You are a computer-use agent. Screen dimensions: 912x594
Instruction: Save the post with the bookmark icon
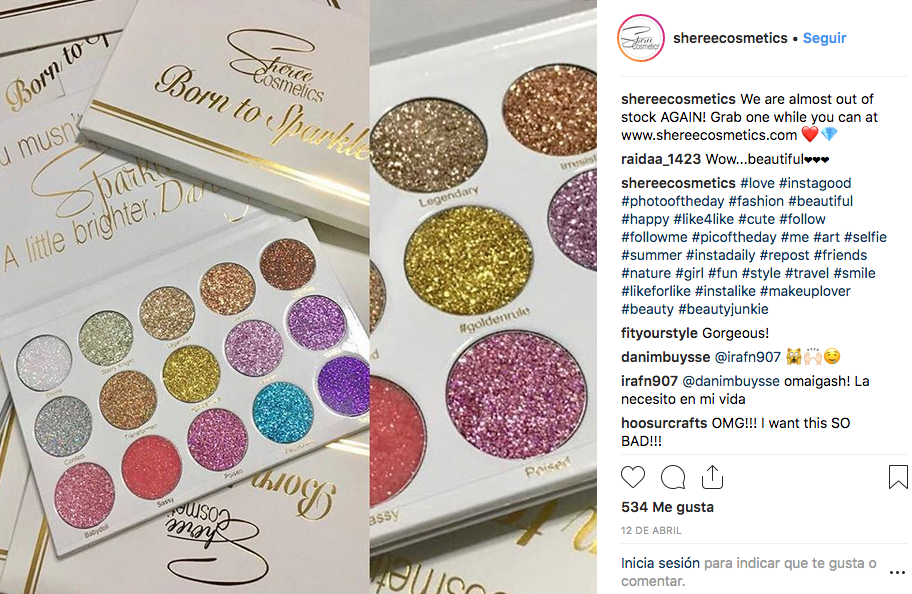tap(898, 477)
